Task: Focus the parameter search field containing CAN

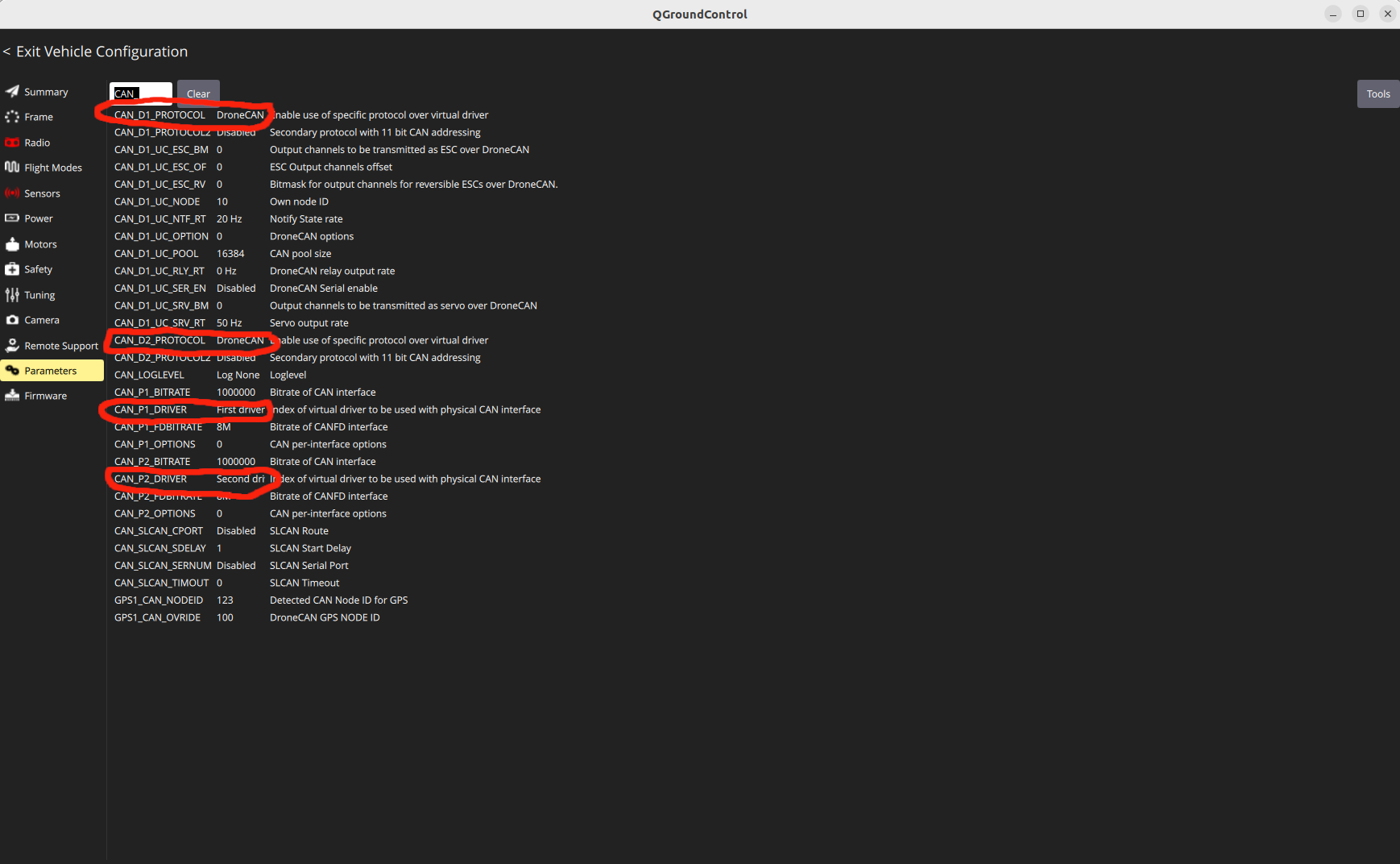Action: click(142, 93)
